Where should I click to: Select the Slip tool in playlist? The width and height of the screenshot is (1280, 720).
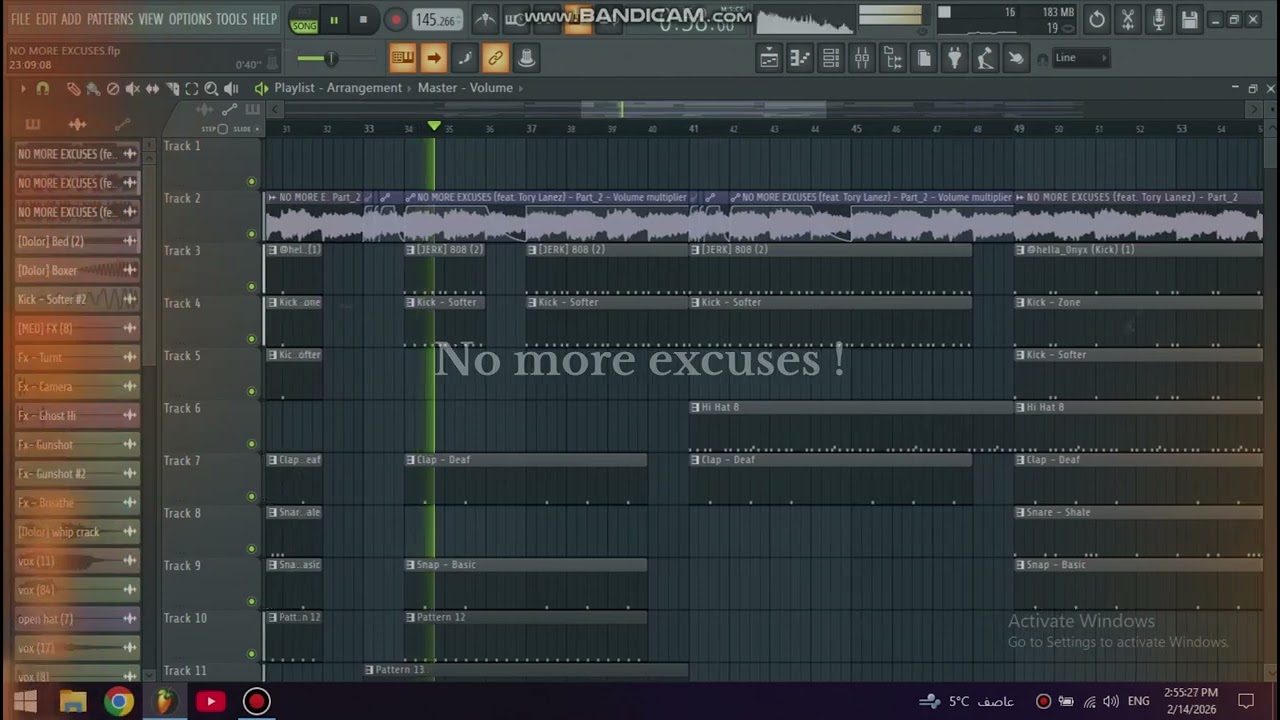(x=152, y=89)
